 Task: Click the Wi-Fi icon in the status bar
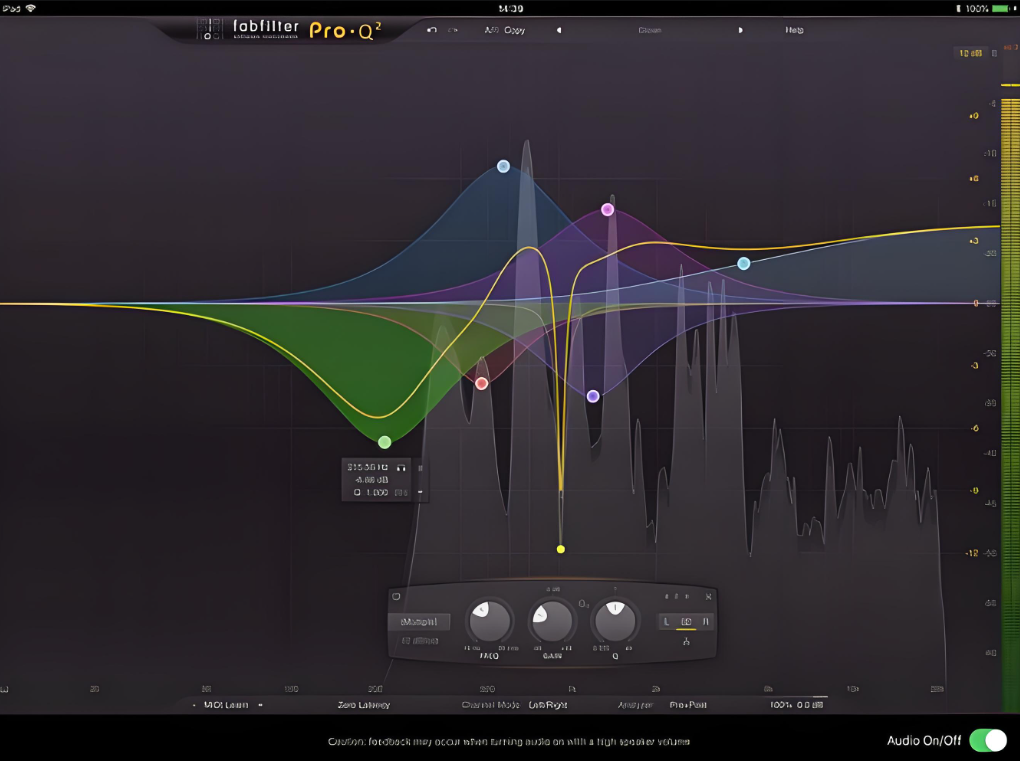31,8
